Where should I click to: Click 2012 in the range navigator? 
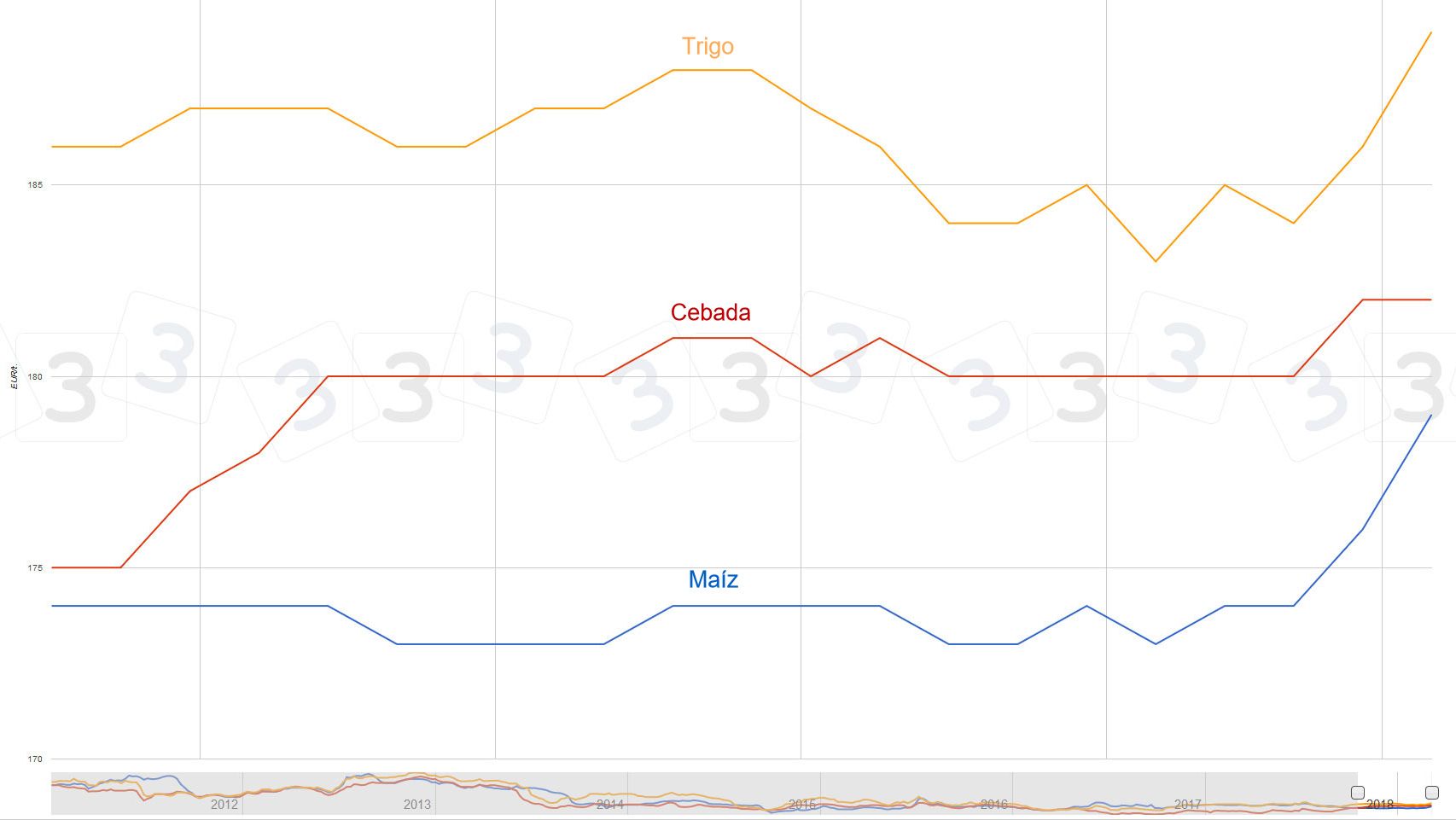pos(224,805)
